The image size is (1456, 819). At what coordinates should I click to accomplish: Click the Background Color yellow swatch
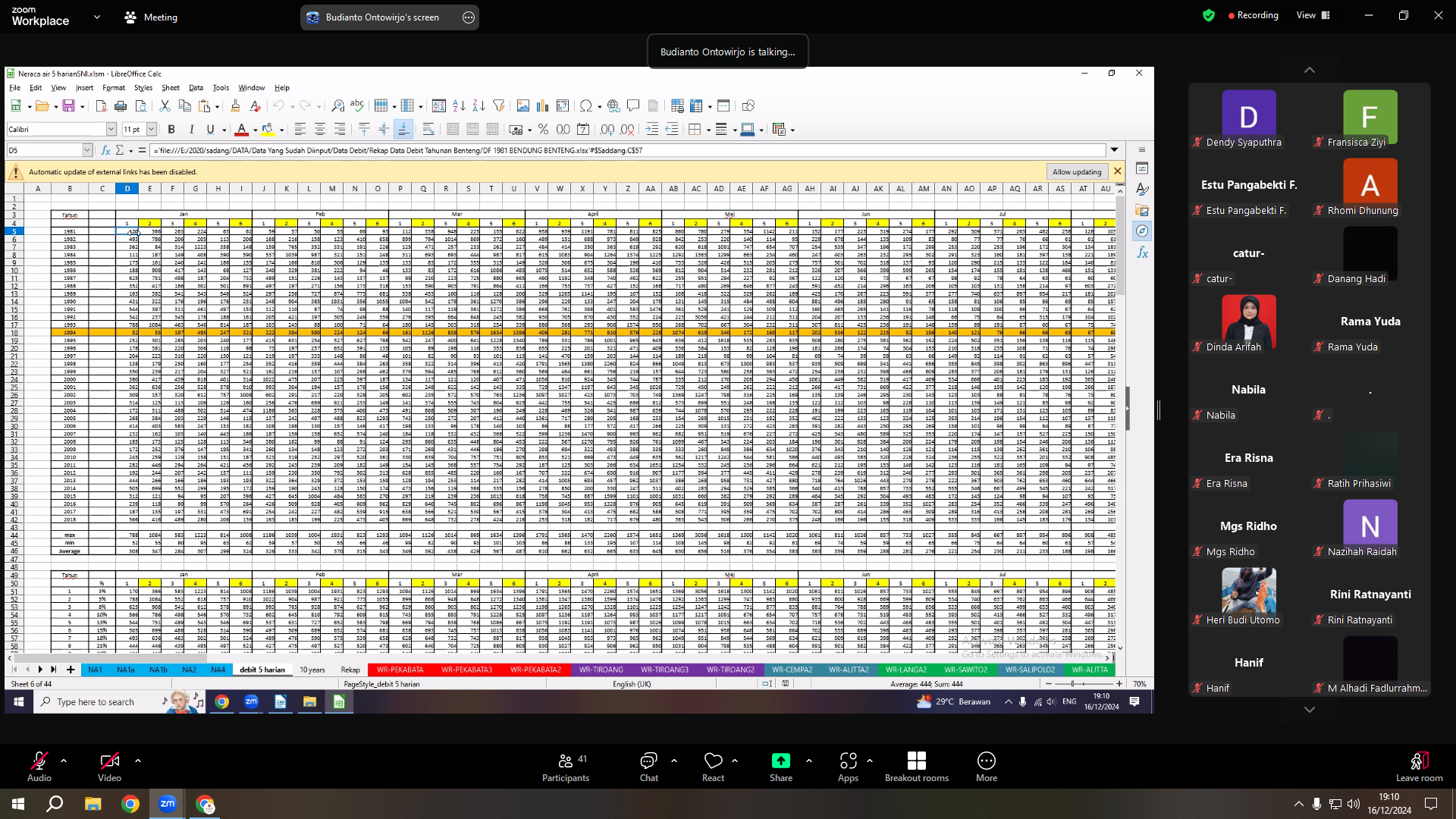(x=268, y=130)
